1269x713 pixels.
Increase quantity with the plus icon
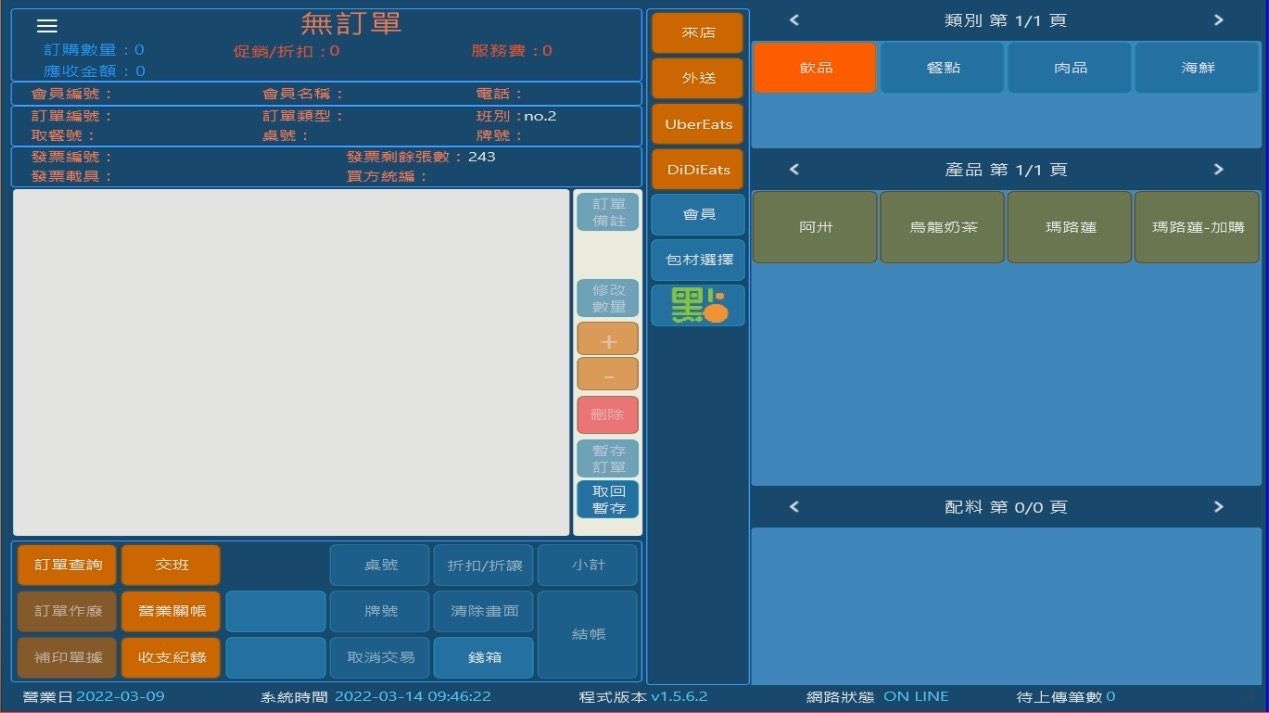pos(606,340)
